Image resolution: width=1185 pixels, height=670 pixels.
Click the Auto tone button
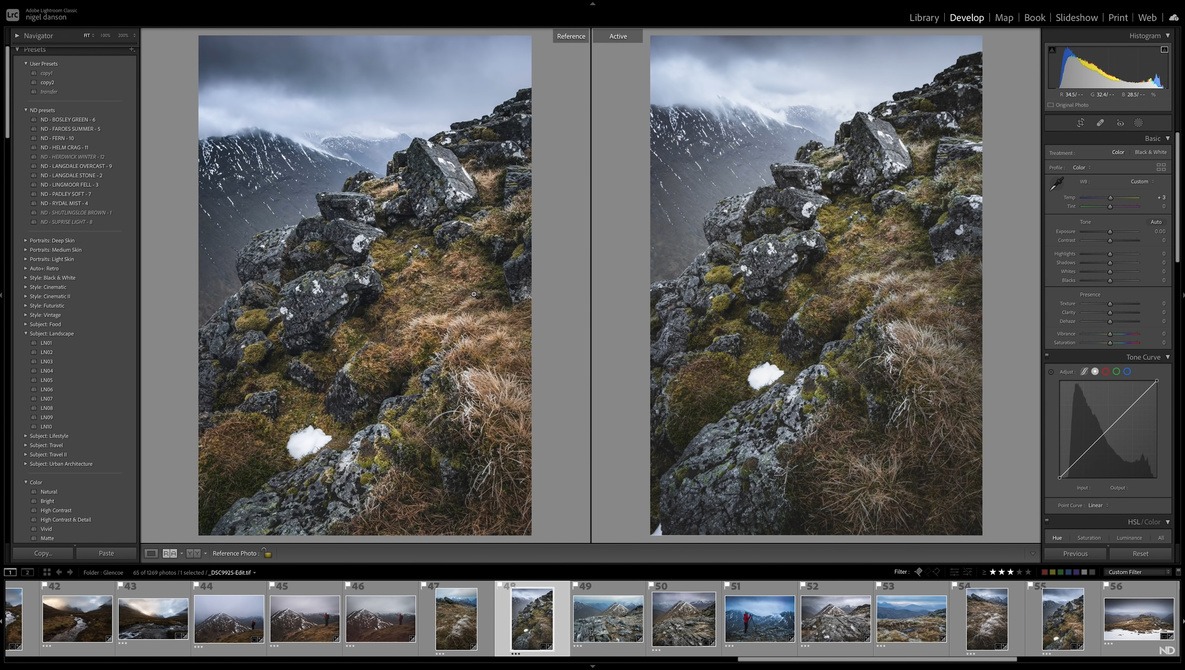1156,222
